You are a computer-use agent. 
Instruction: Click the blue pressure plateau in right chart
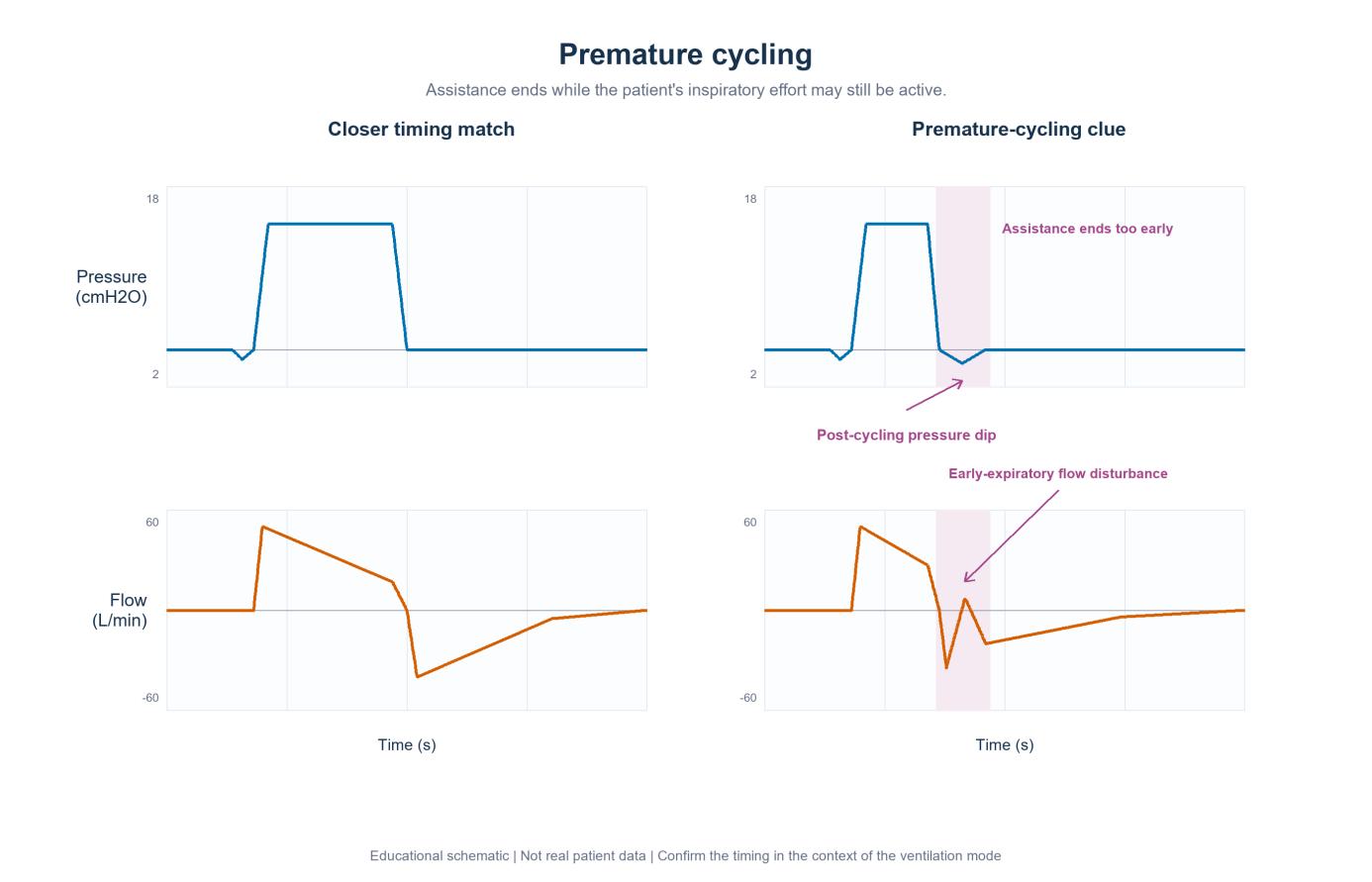click(897, 224)
